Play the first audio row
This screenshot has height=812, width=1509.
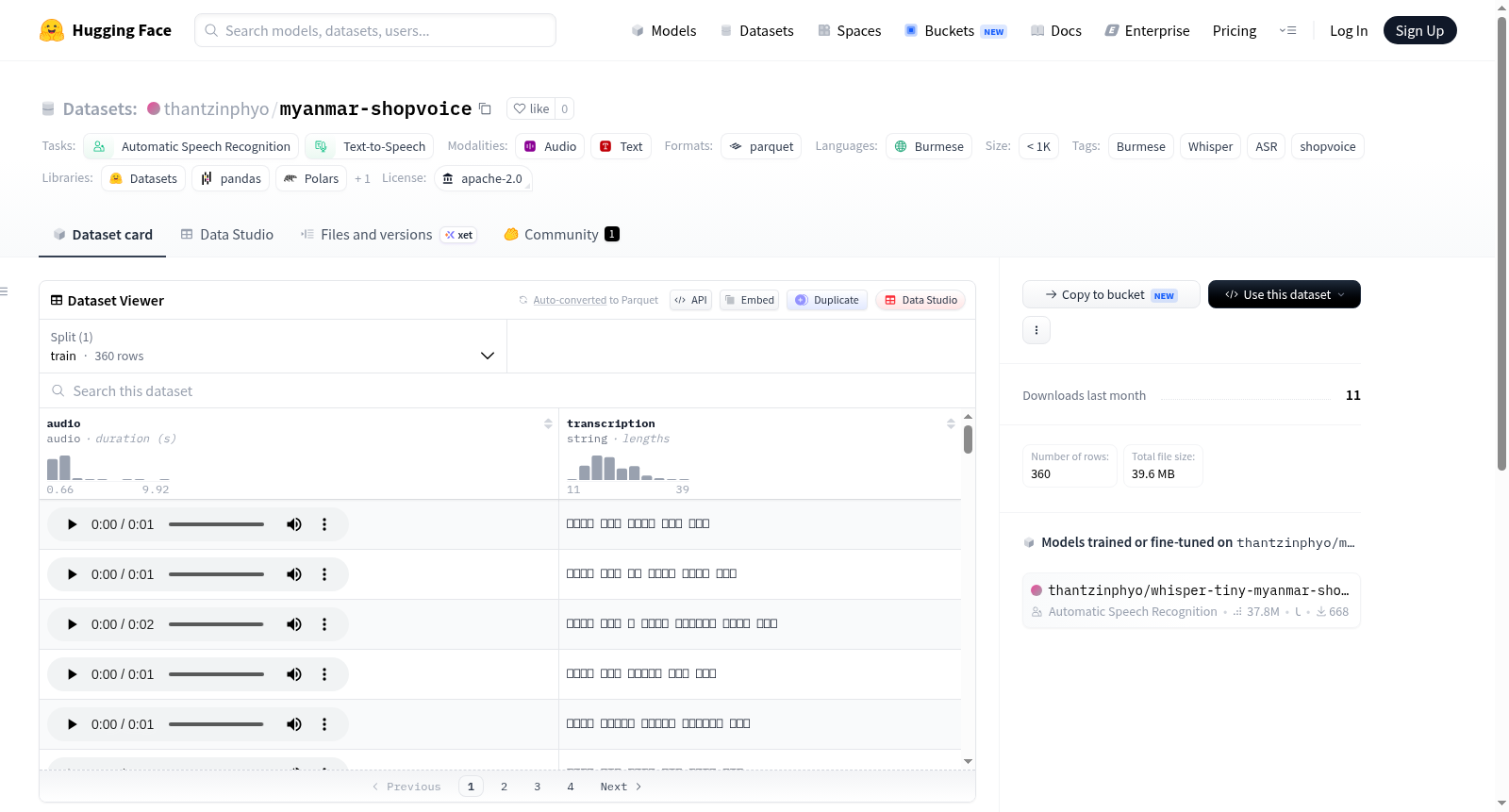72,524
